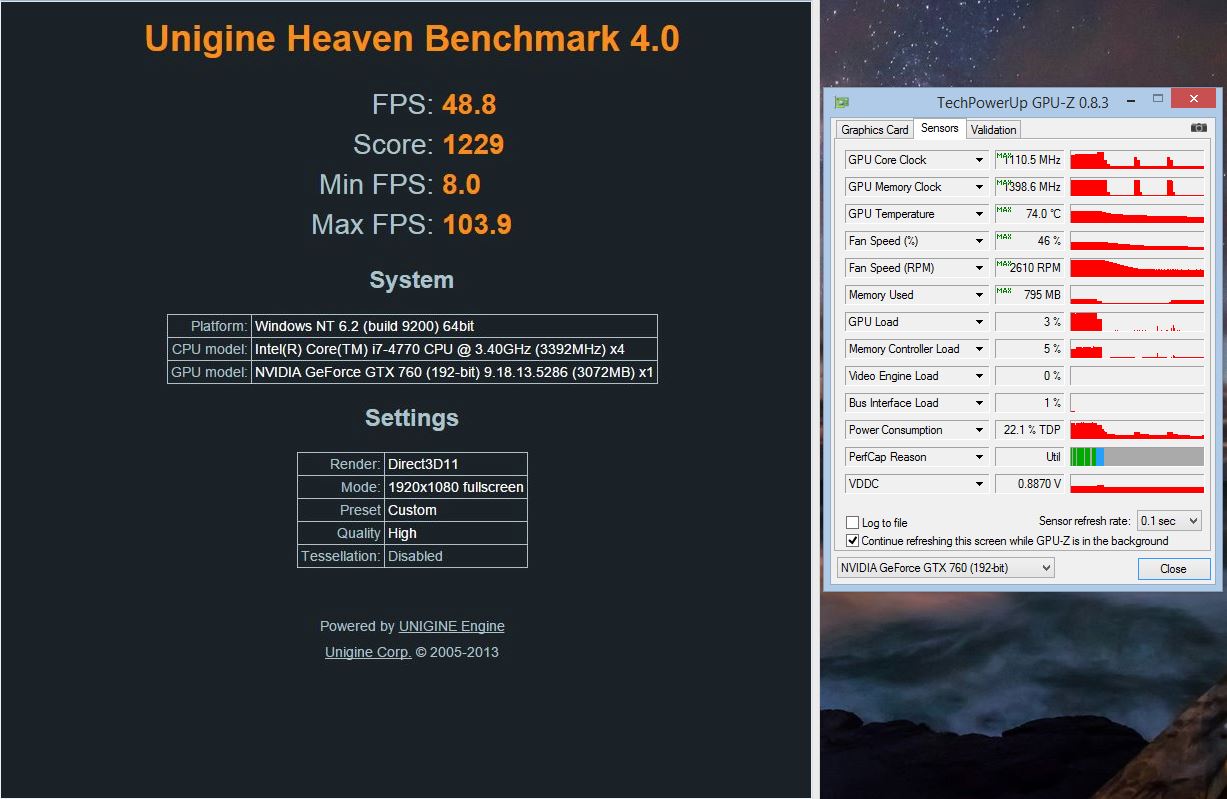This screenshot has height=799, width=1227.
Task: Expand the Fan Speed (RPM) dropdown
Action: coord(980,268)
